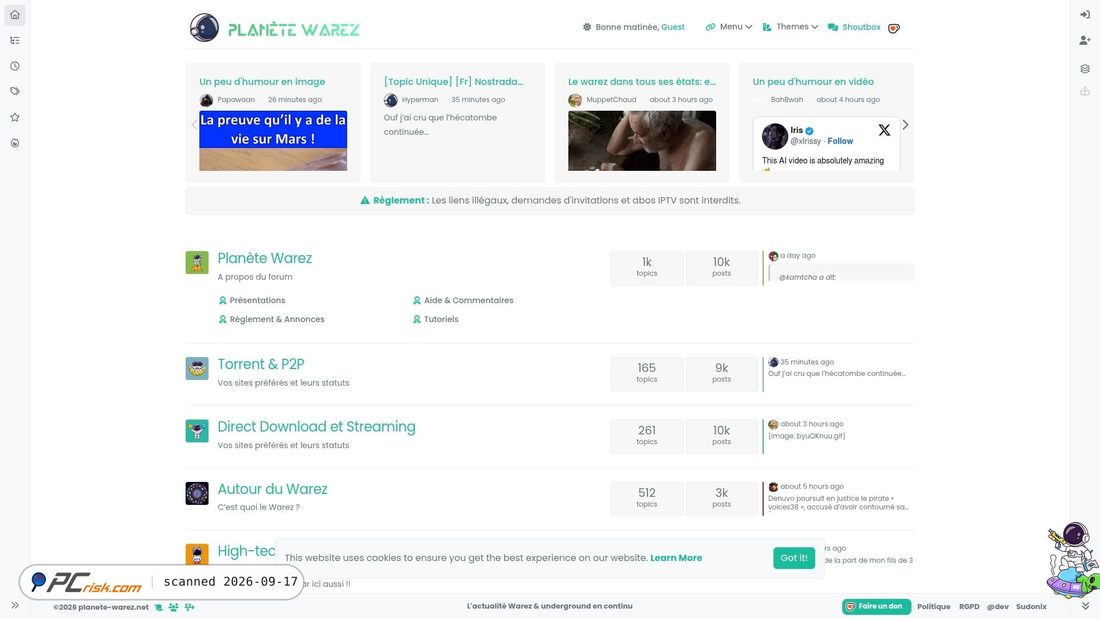
Task: Open 'Ouf j'ai cru' post preview in Torrent row
Action: coord(836,373)
